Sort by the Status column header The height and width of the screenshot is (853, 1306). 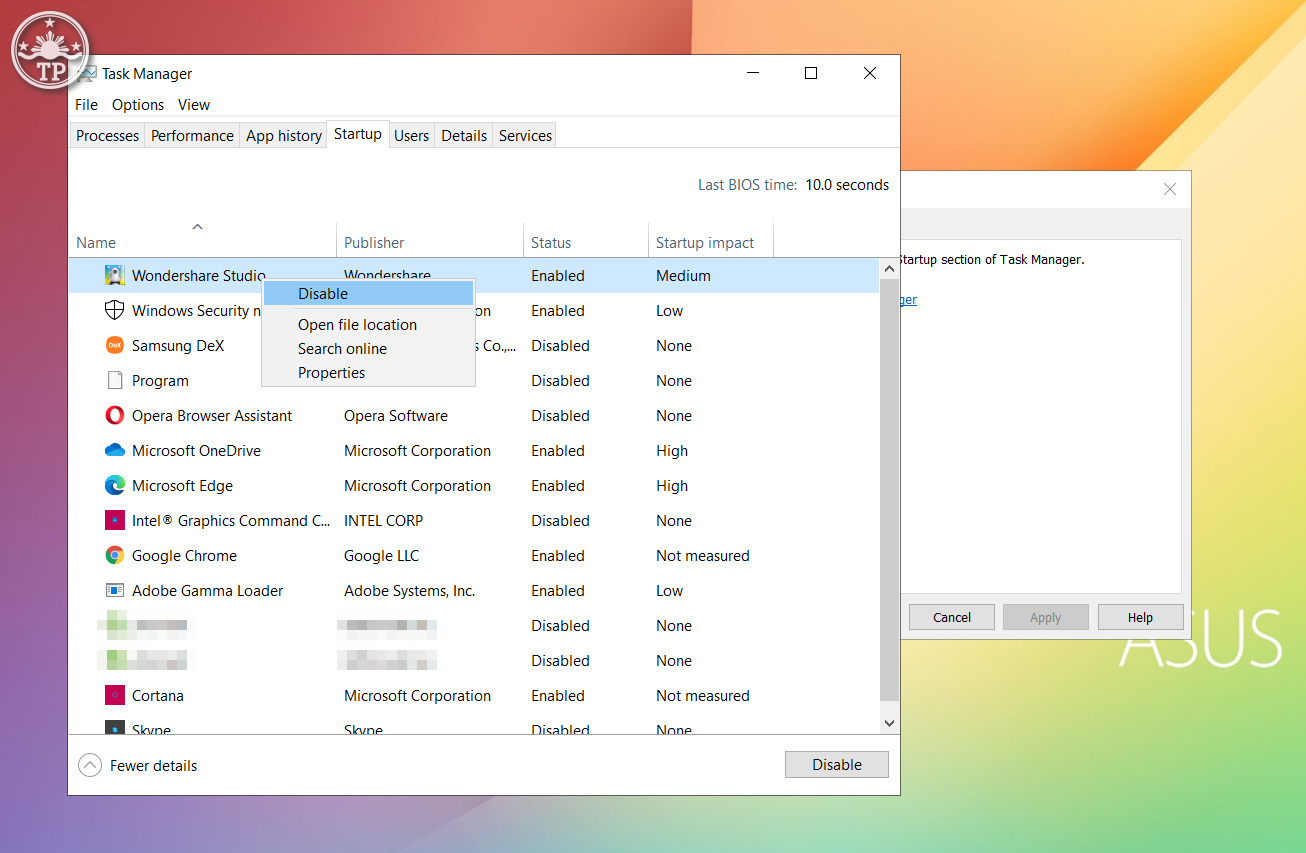(586, 241)
